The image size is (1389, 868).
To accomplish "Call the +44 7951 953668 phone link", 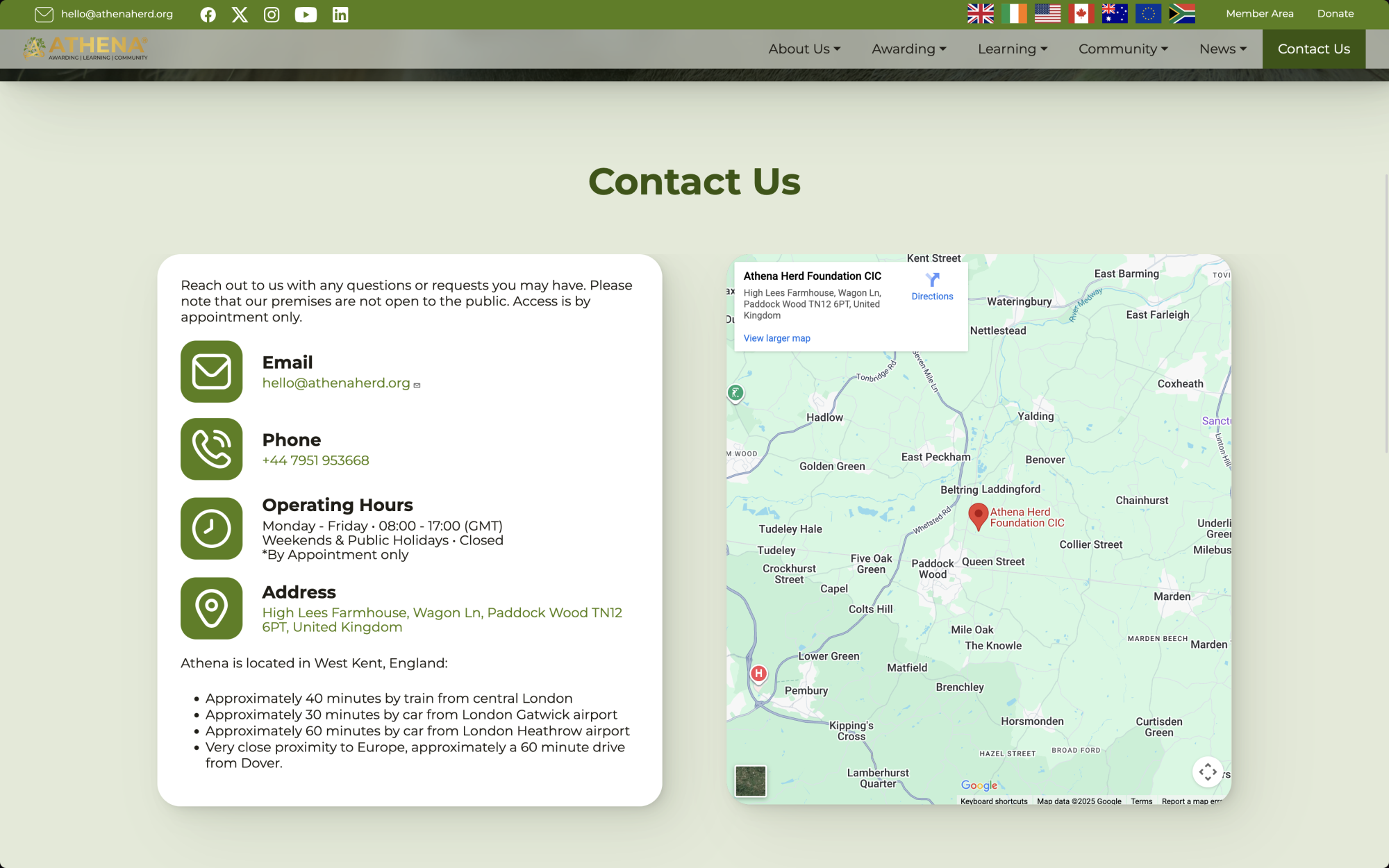I will (316, 460).
